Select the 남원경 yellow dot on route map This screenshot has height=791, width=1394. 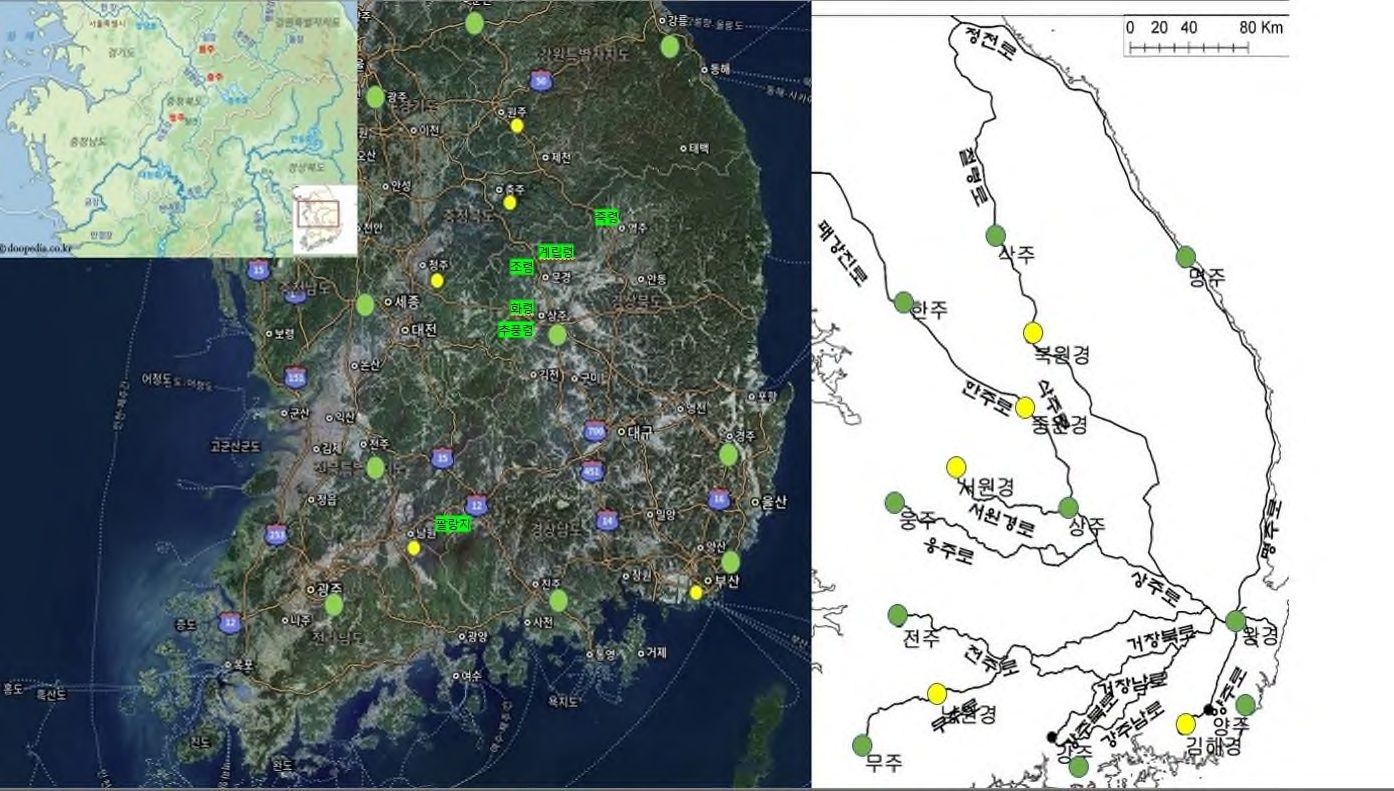(937, 694)
